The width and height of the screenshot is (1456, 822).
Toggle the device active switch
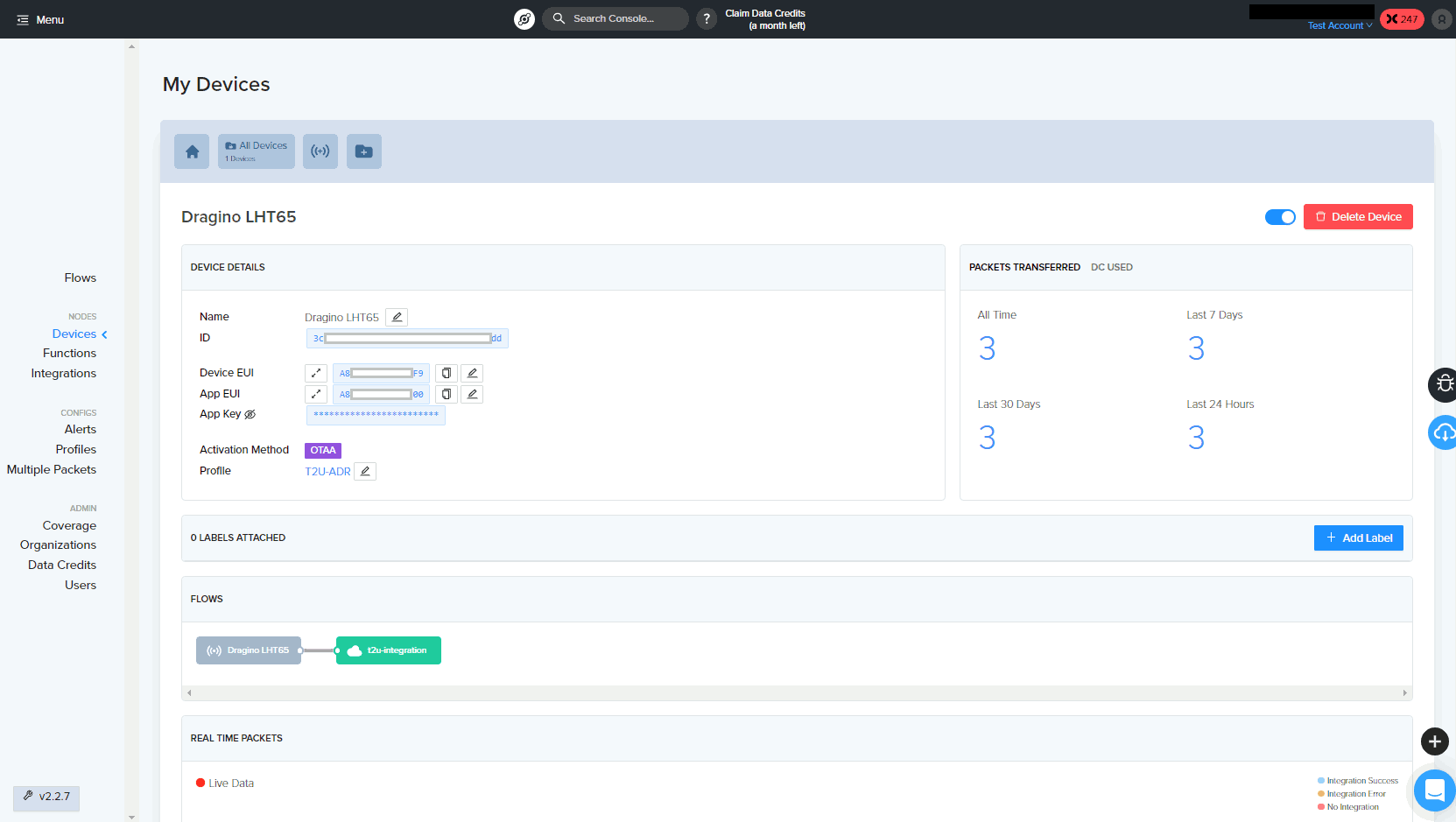pyautogui.click(x=1280, y=217)
